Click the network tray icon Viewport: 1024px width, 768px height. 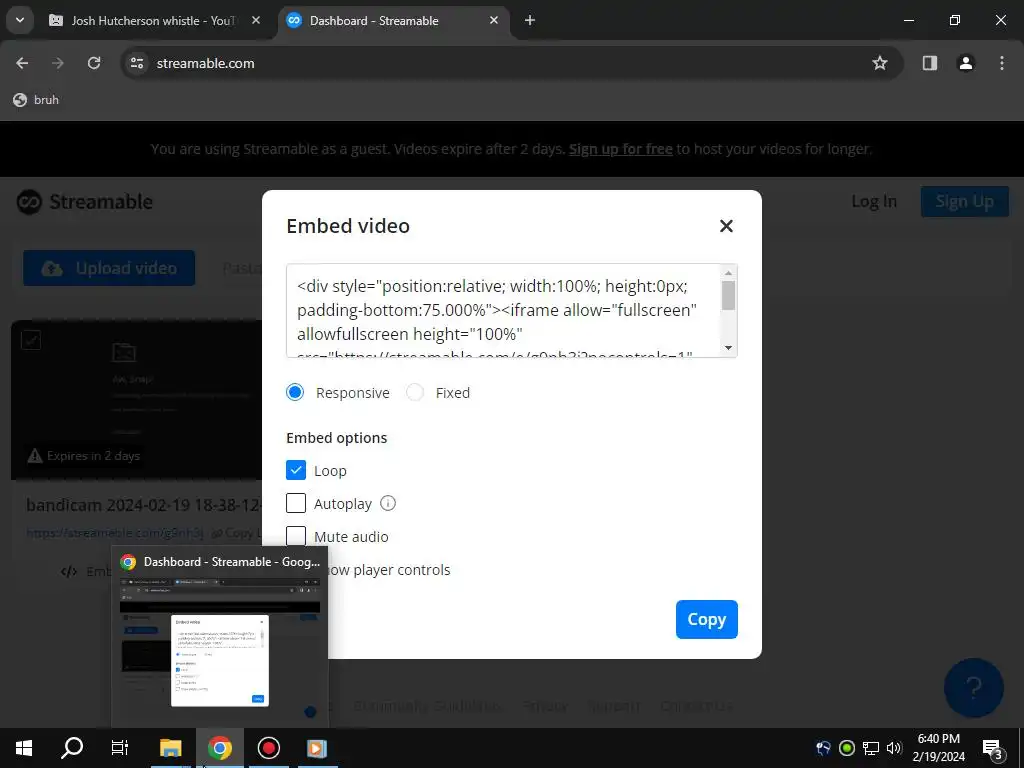pyautogui.click(x=871, y=748)
